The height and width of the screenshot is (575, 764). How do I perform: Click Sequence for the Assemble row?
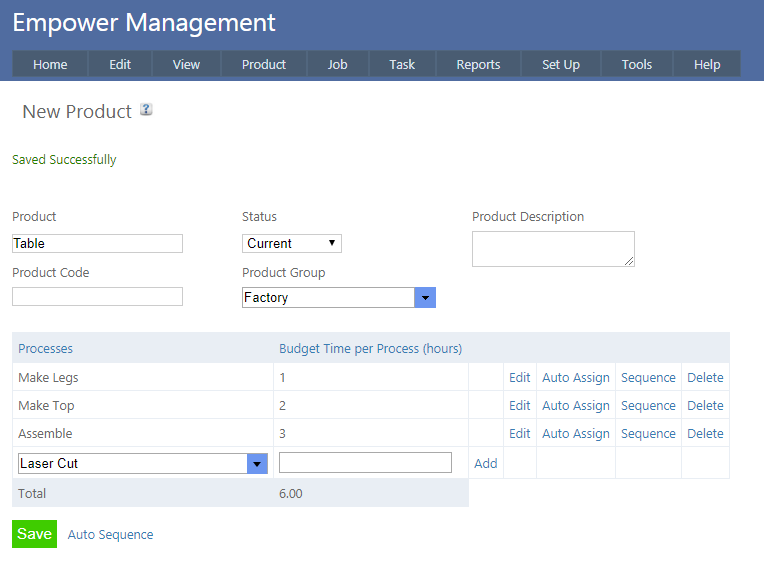point(648,434)
